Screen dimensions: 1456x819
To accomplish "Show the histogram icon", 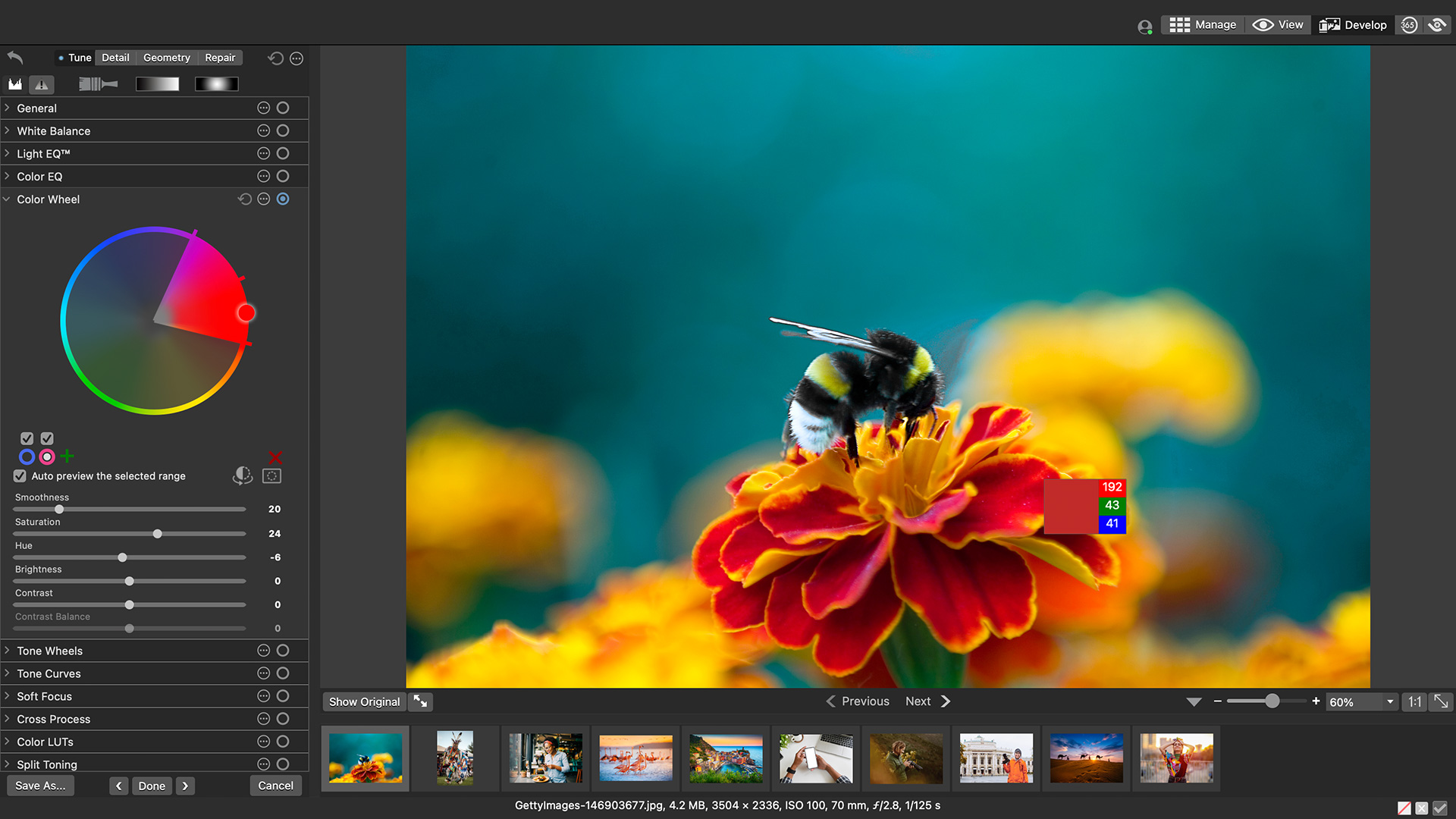I will coord(15,84).
